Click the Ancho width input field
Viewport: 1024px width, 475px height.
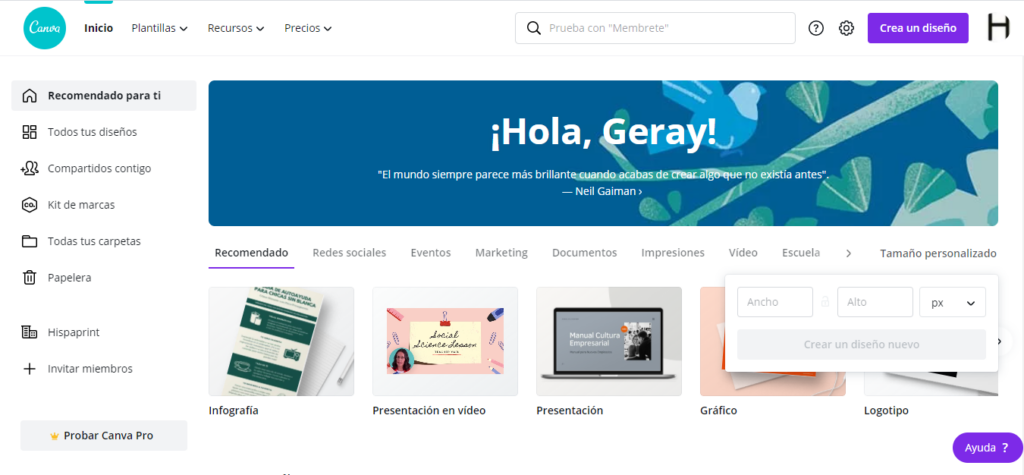(775, 302)
